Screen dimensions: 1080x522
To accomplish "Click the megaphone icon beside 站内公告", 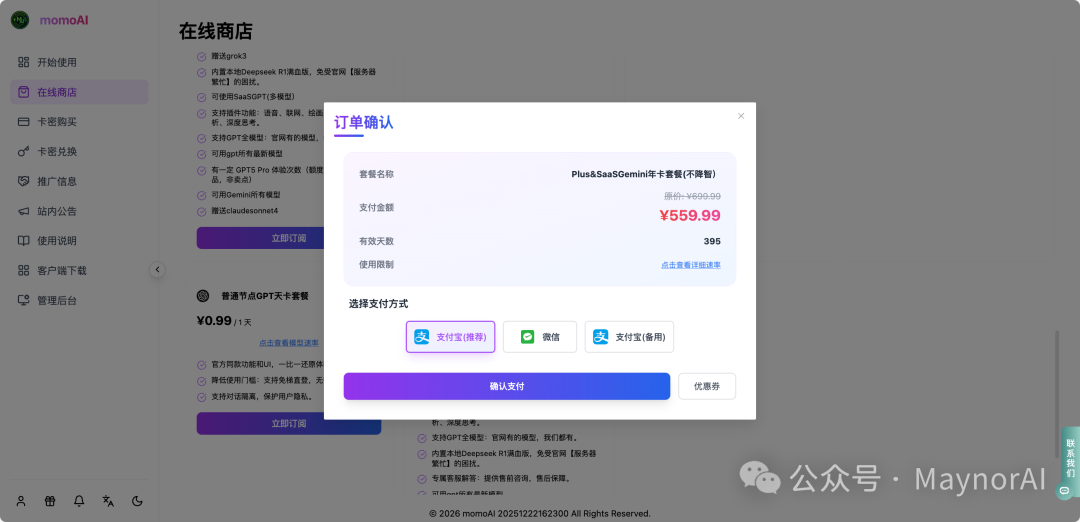I will (23, 211).
